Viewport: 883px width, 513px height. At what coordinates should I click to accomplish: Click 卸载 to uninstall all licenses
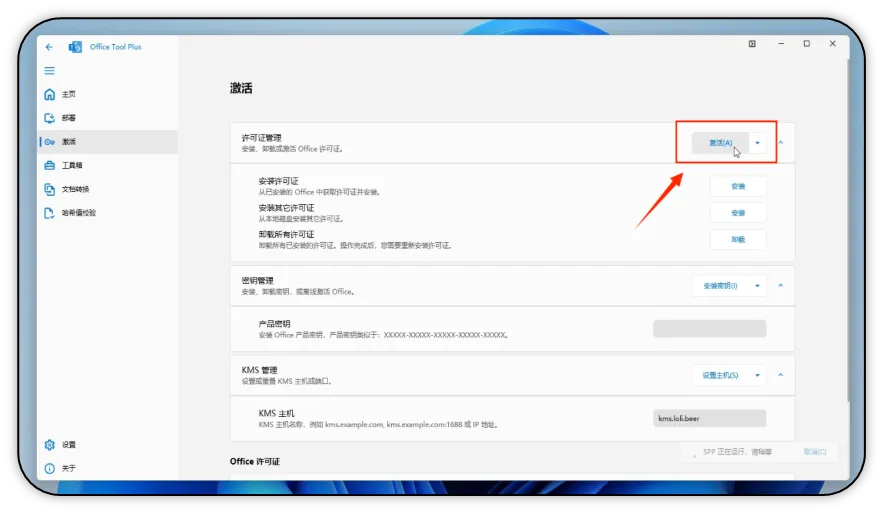pos(738,239)
